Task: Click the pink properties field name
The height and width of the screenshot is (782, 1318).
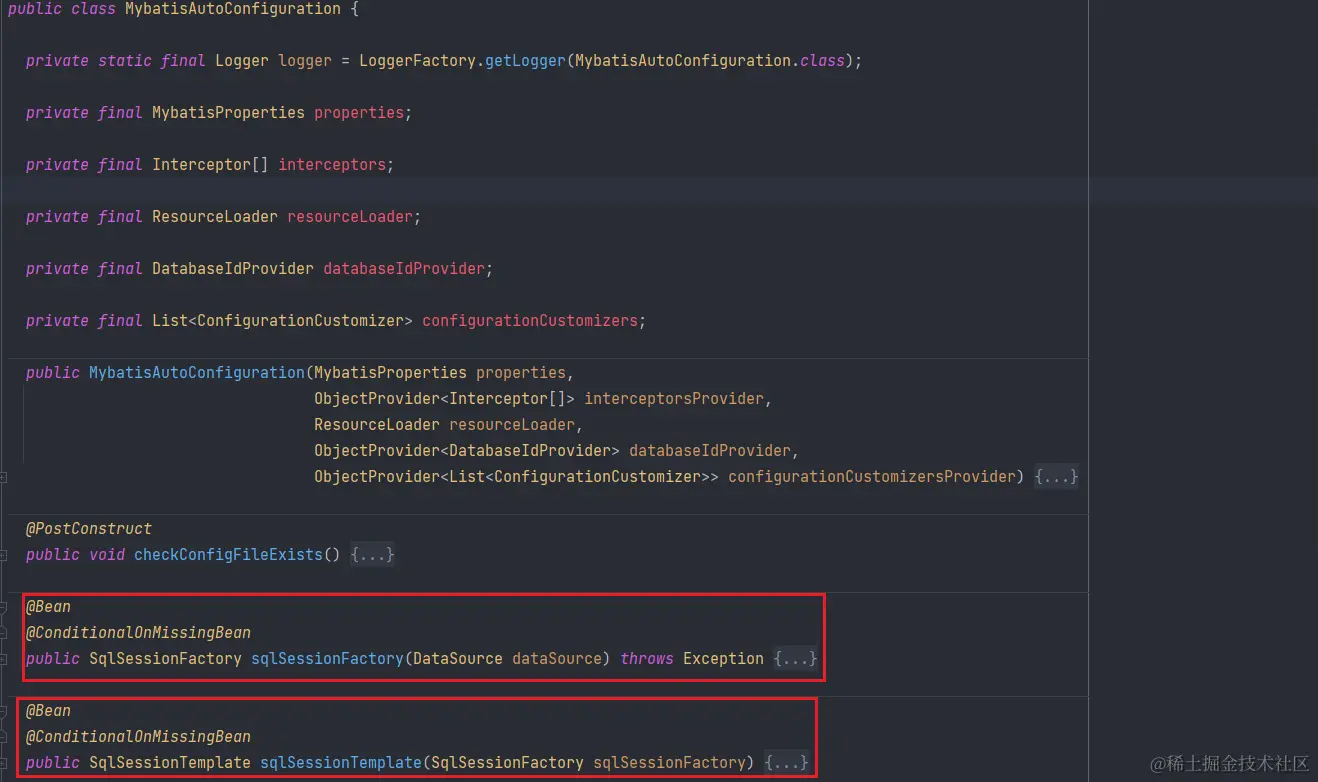Action: 359,113
